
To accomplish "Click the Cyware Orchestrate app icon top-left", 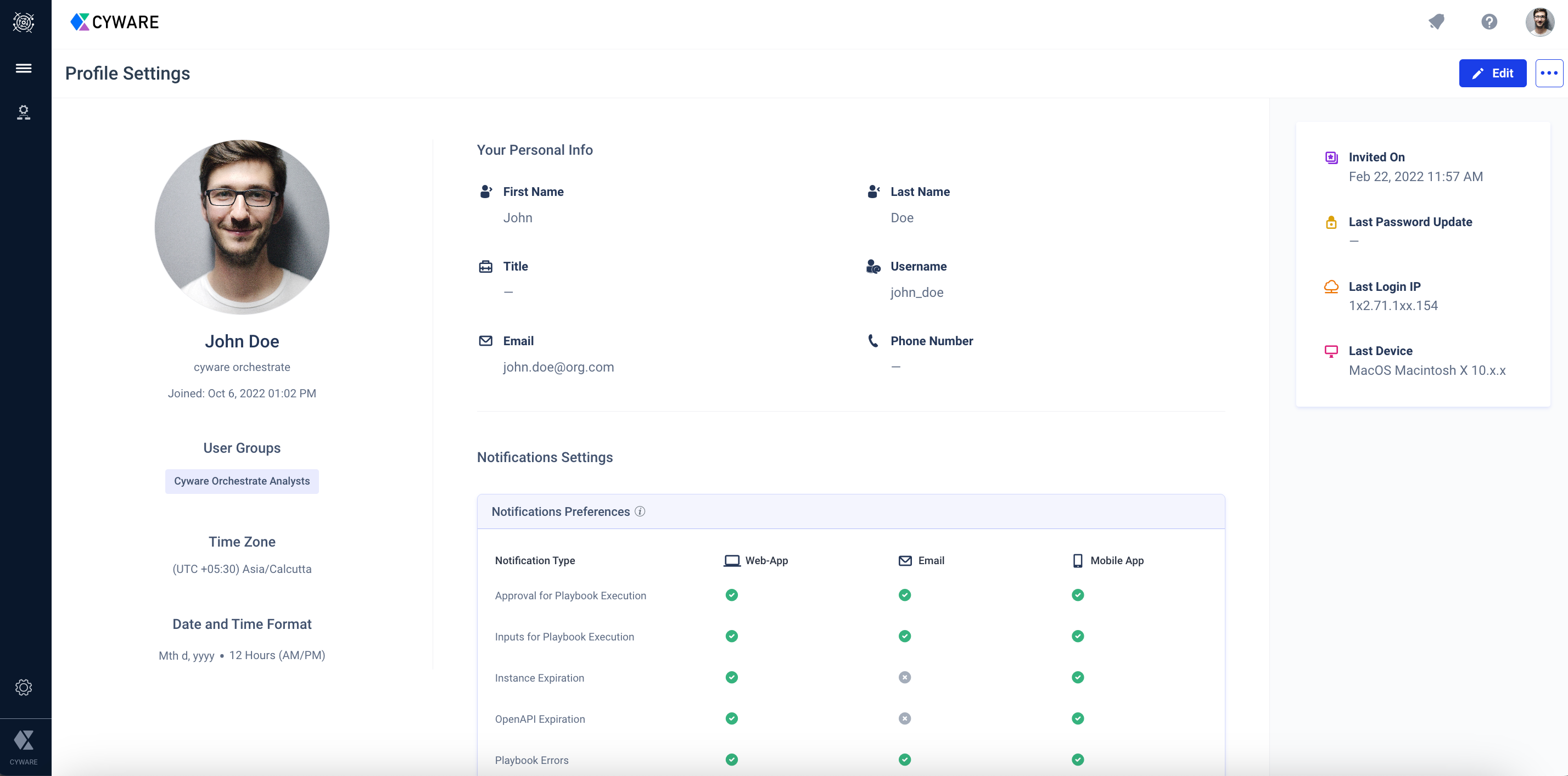I will [x=23, y=23].
